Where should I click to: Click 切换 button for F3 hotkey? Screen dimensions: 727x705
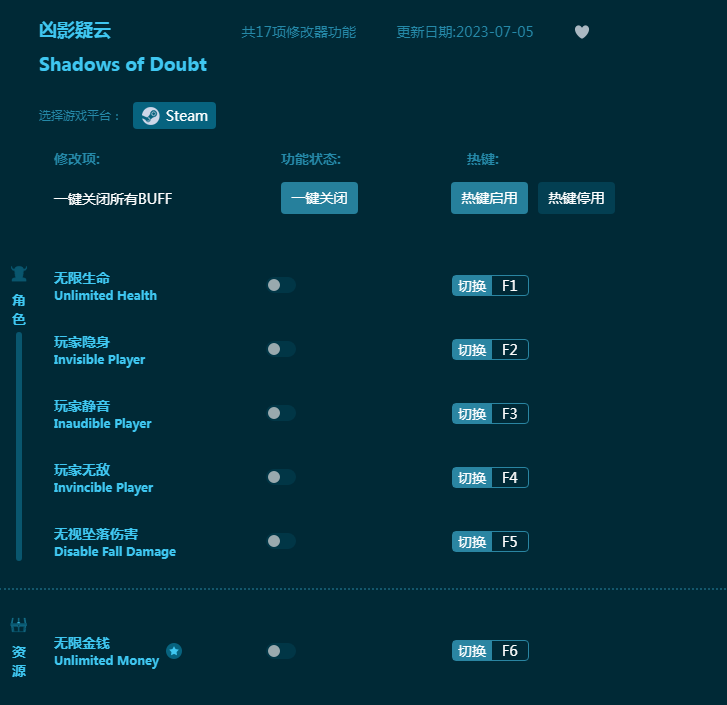coord(472,413)
